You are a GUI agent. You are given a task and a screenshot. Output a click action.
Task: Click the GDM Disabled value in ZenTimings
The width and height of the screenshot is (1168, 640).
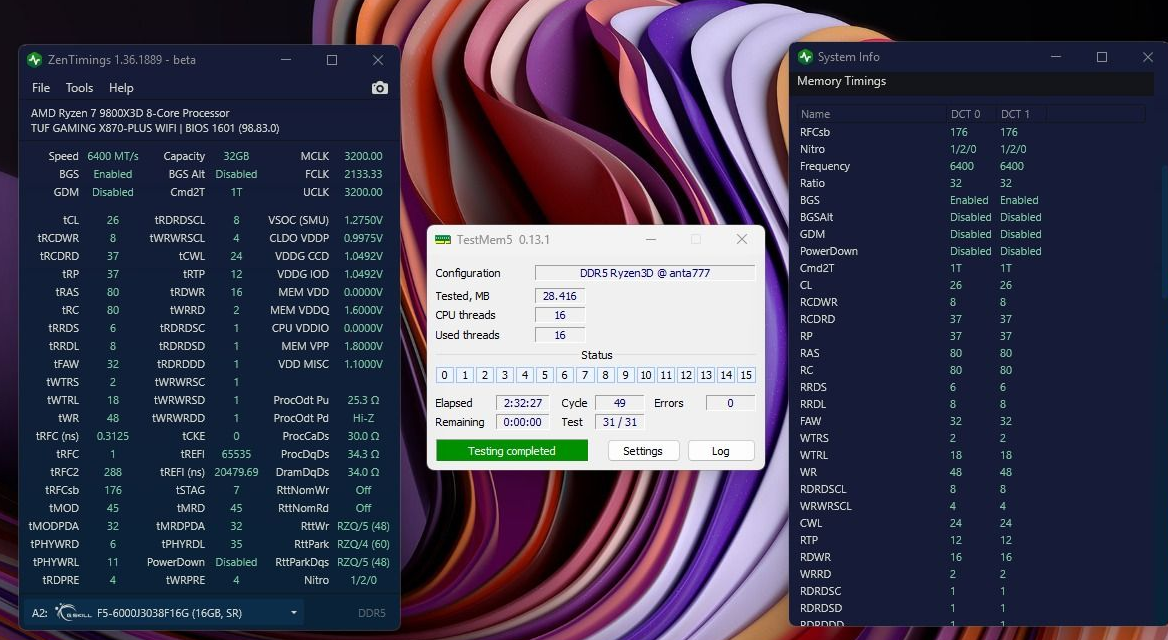tap(112, 192)
